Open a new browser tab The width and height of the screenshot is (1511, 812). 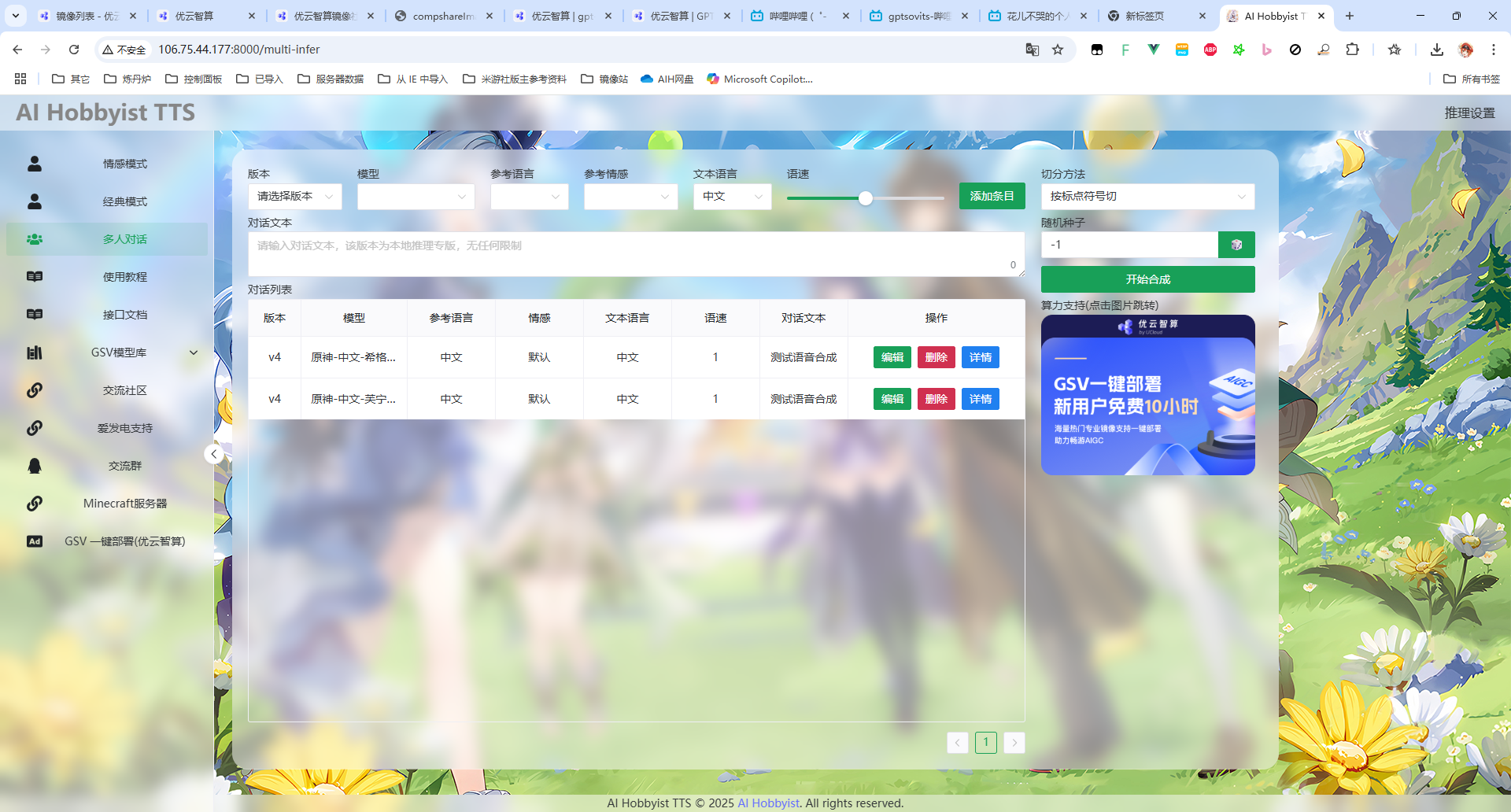click(1350, 16)
